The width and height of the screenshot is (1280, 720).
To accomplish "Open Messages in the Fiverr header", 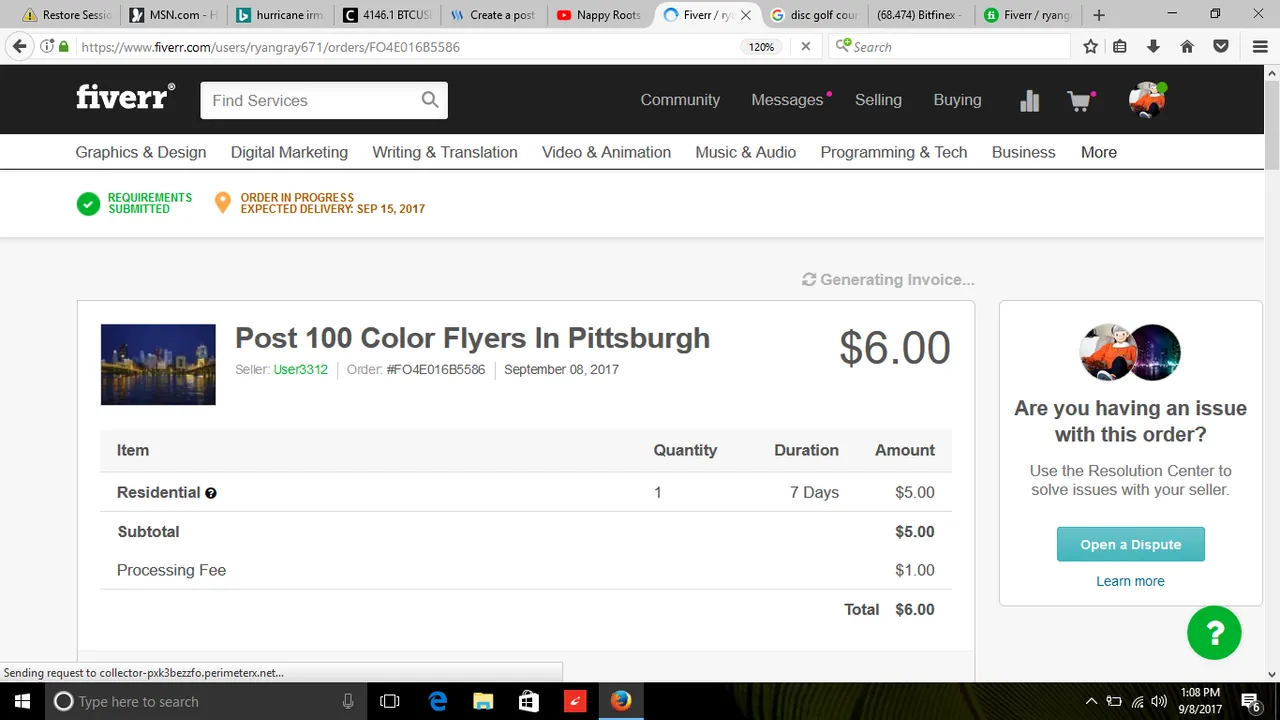I will pyautogui.click(x=787, y=100).
